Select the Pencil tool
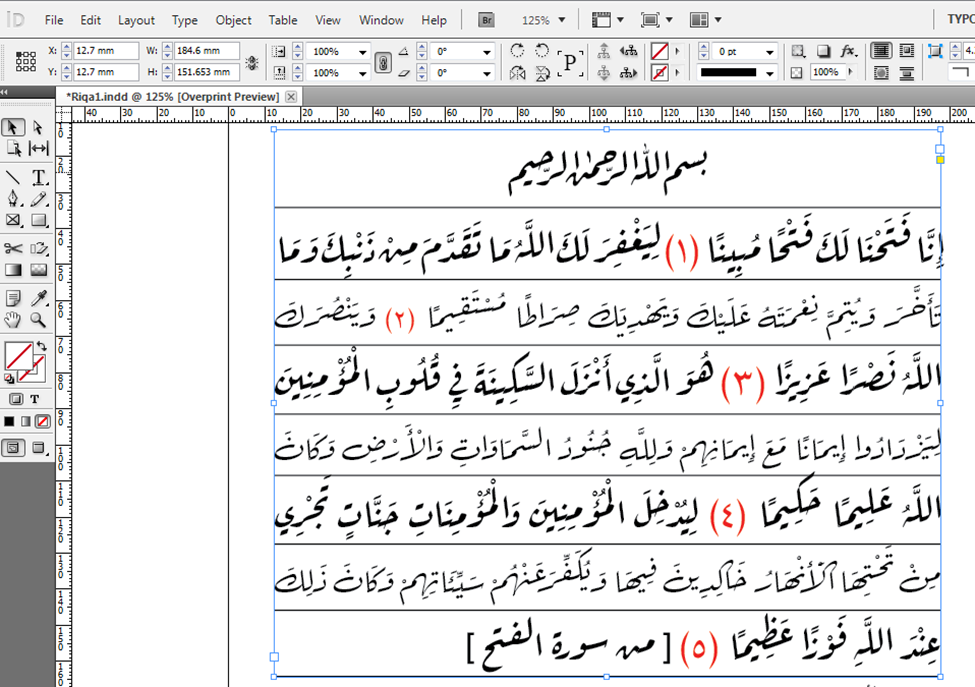The width and height of the screenshot is (975, 687). 39,199
